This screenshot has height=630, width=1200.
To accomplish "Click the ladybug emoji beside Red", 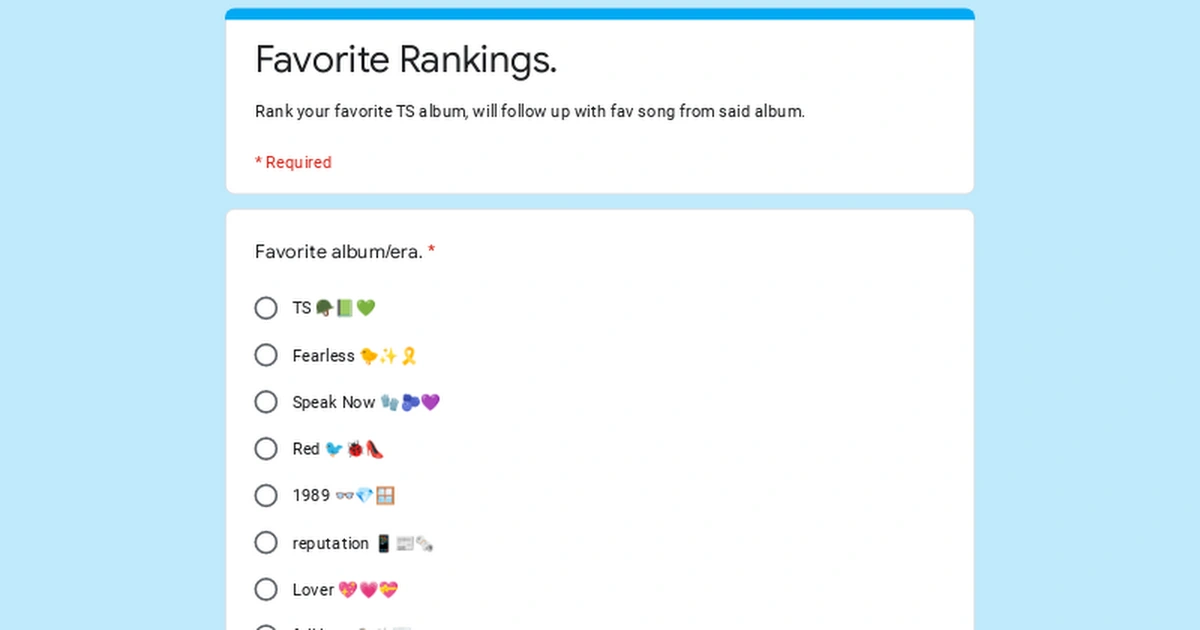I will 353,449.
